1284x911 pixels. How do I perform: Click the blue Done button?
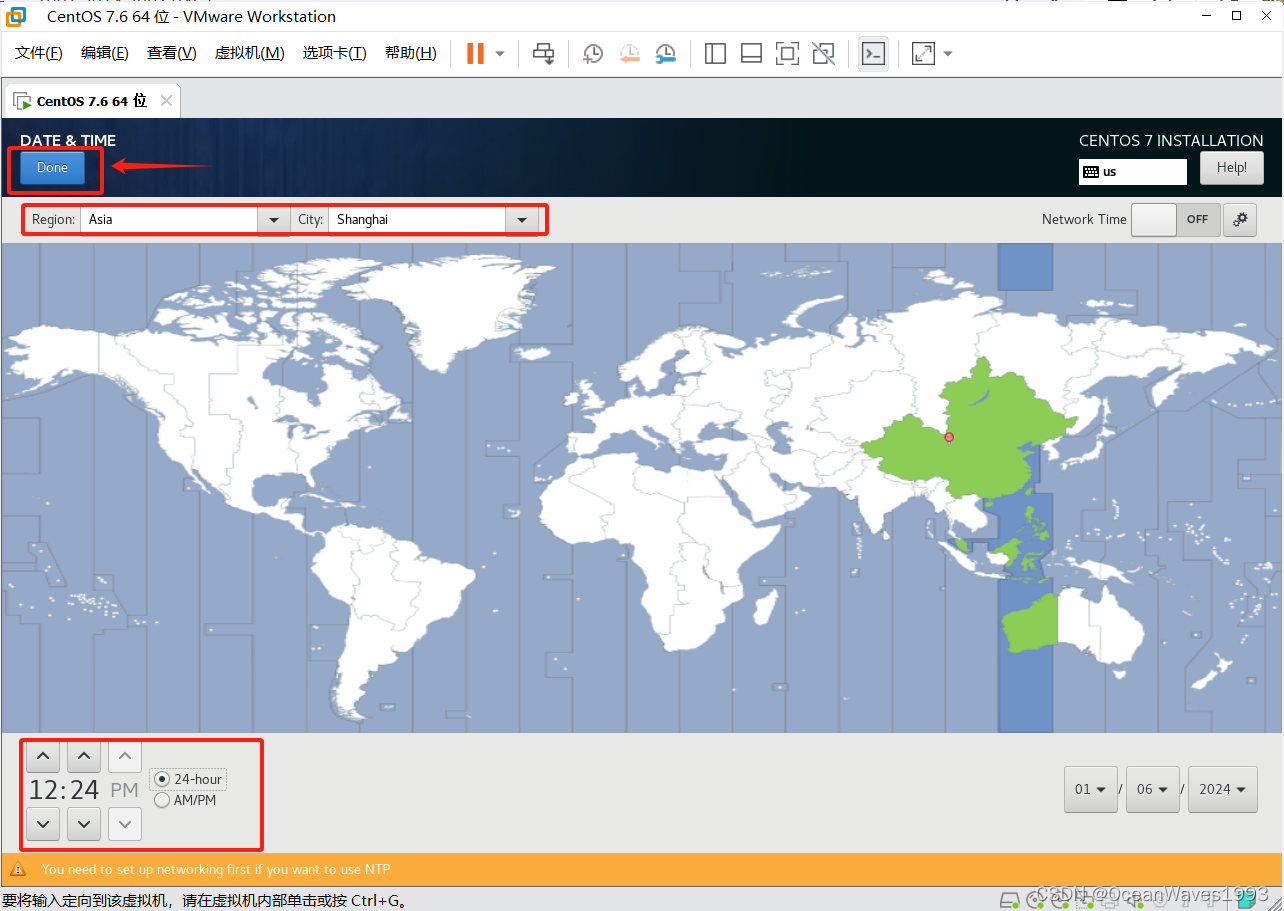[52, 168]
